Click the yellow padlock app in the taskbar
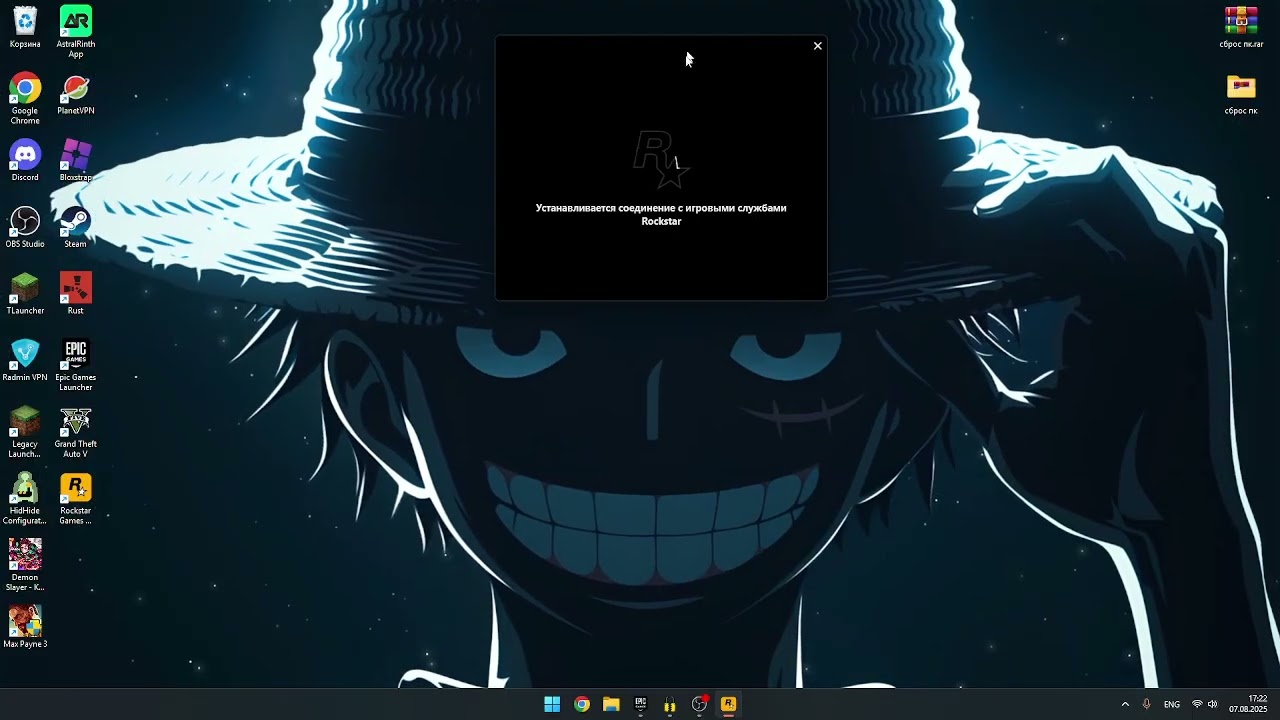This screenshot has height=720, width=1280. 670,704
